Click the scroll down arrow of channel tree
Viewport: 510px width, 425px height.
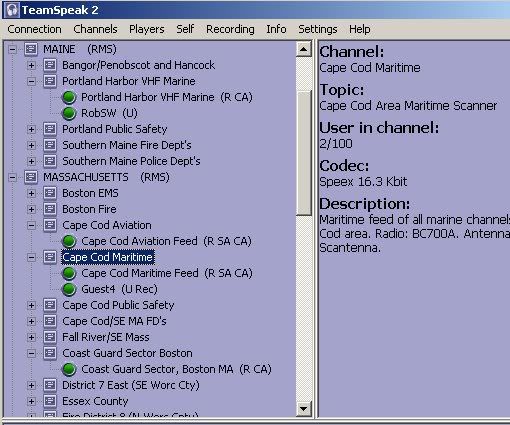tap(304, 409)
